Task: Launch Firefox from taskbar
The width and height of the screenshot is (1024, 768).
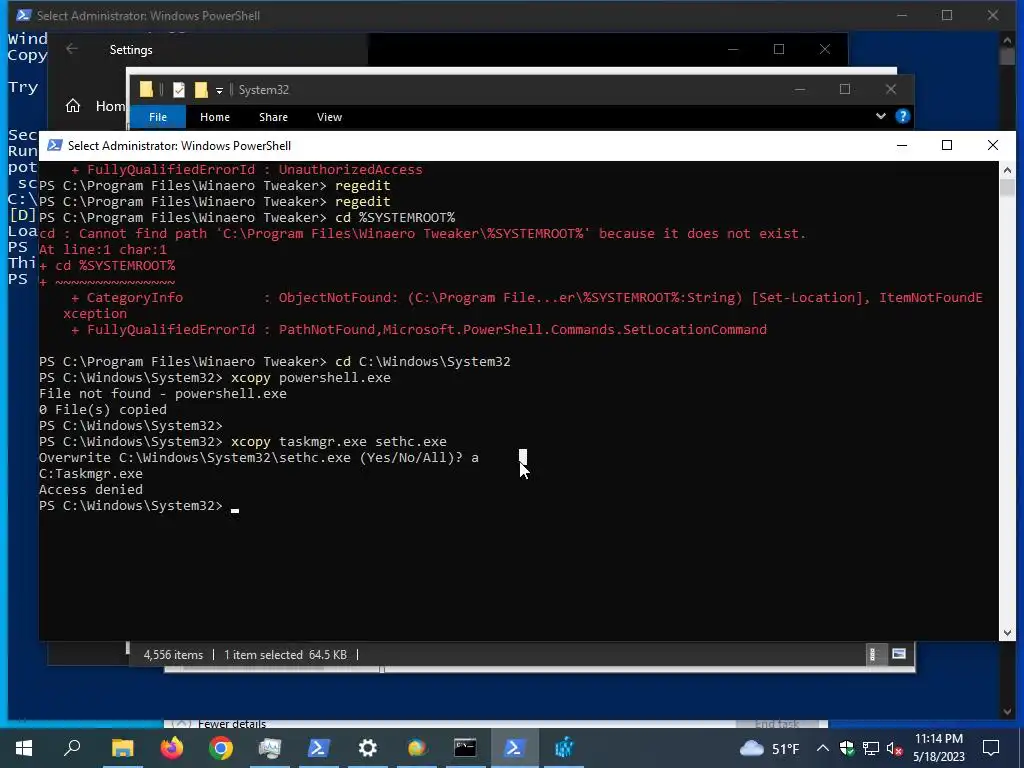Action: [172, 748]
